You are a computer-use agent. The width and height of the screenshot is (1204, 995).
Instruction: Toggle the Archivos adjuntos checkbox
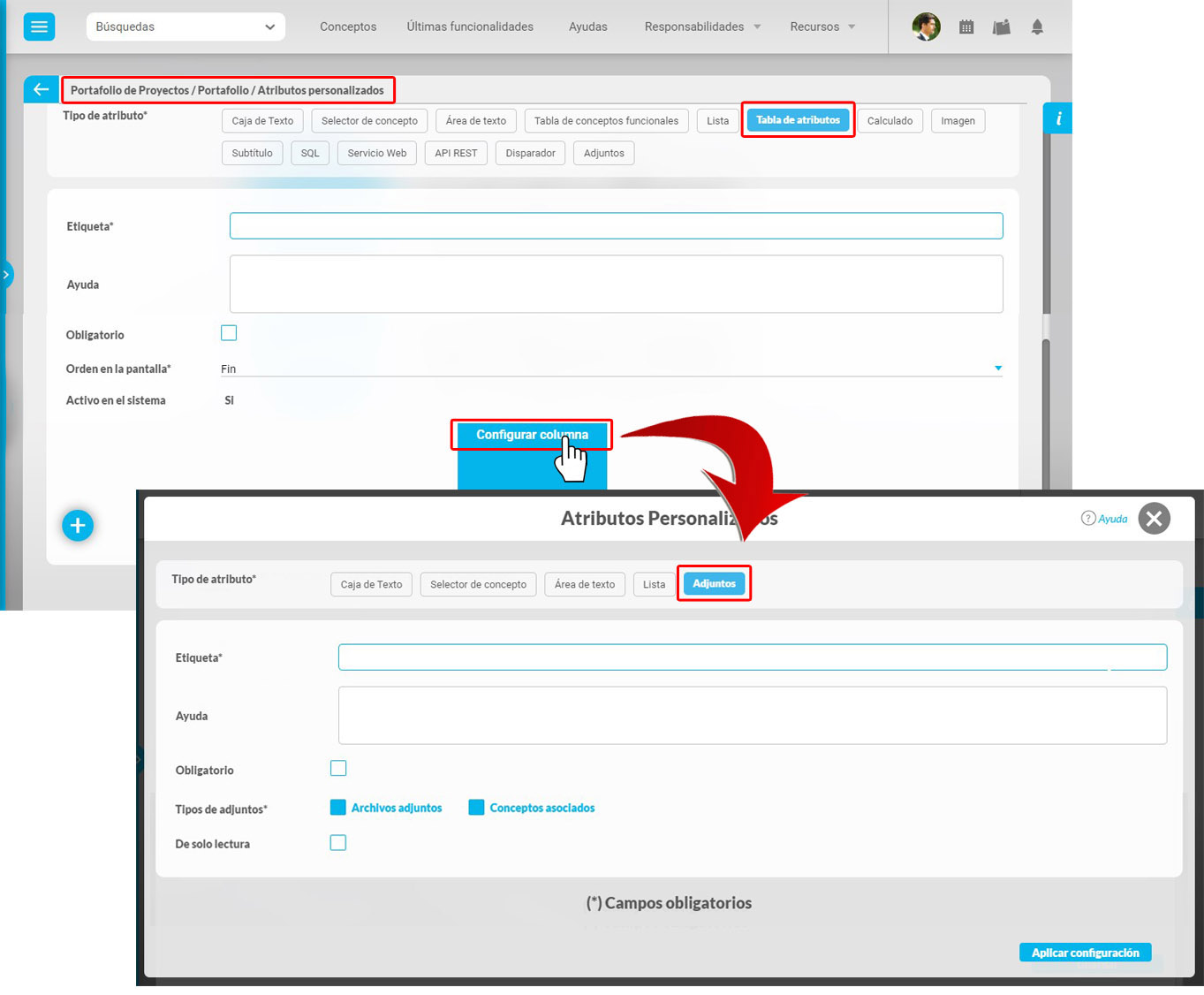(x=337, y=808)
